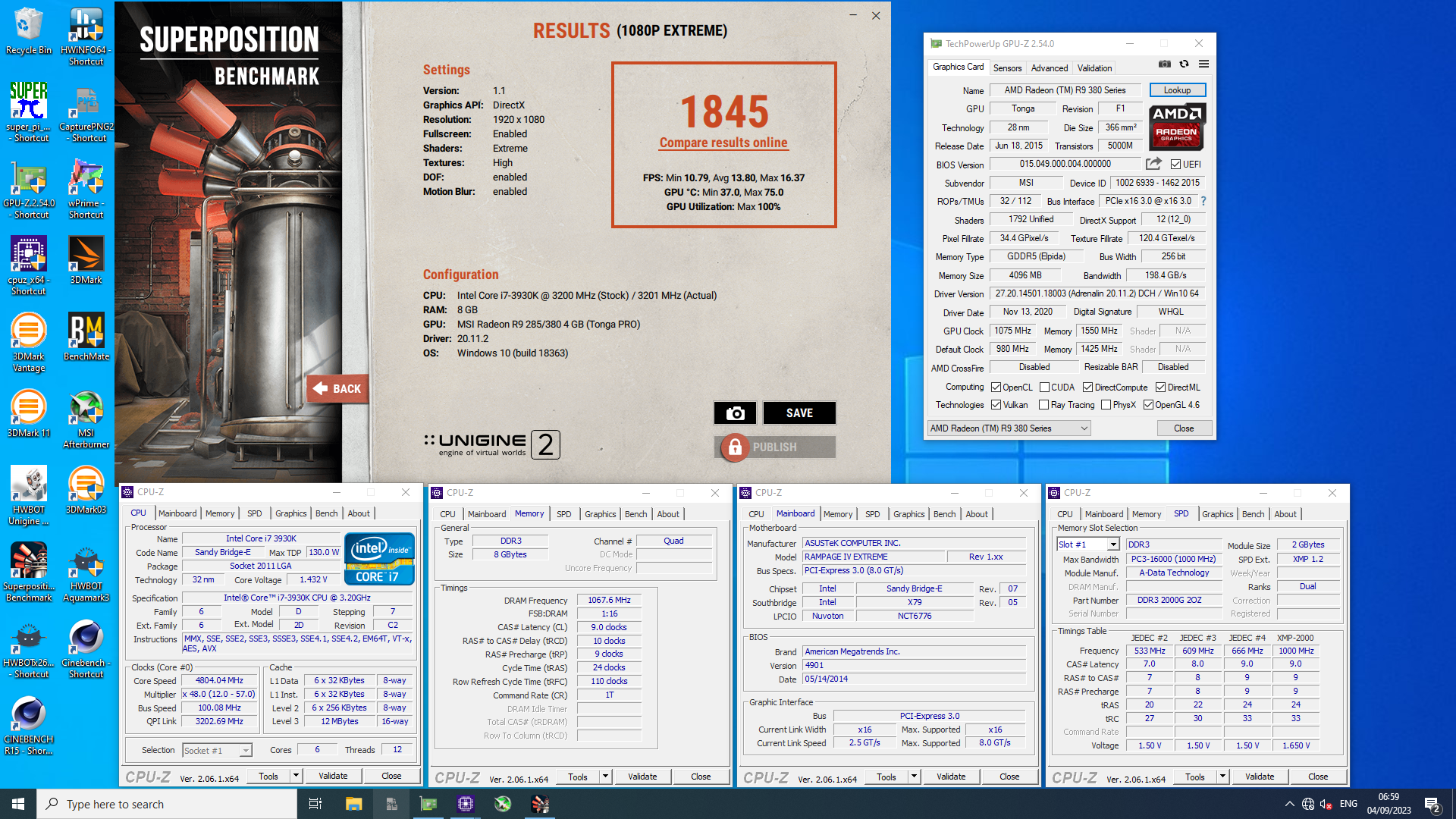Screen dimensions: 1456x819
Task: Expand Tools dropdown arrow in CPU-Z Memory window
Action: click(x=606, y=777)
